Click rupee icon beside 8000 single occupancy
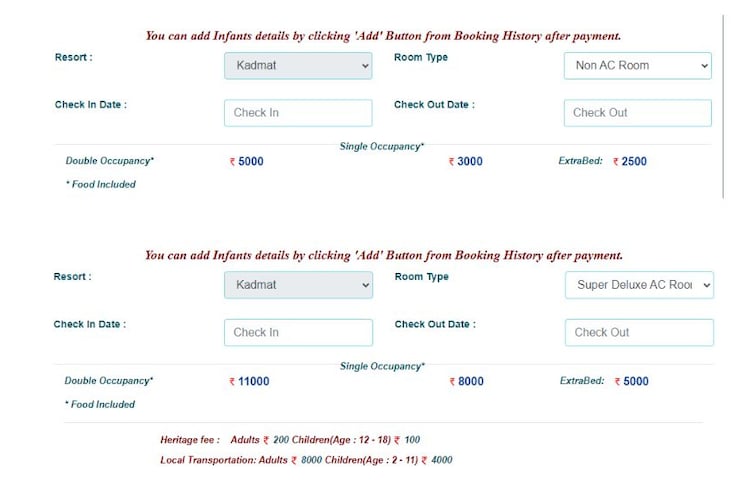 point(452,382)
